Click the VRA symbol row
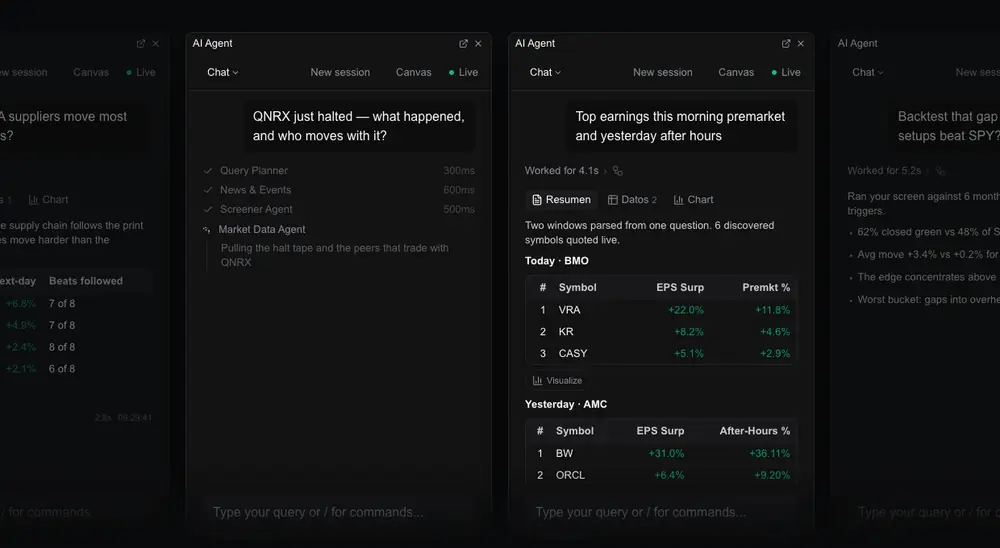The image size is (1000, 548). 661,310
